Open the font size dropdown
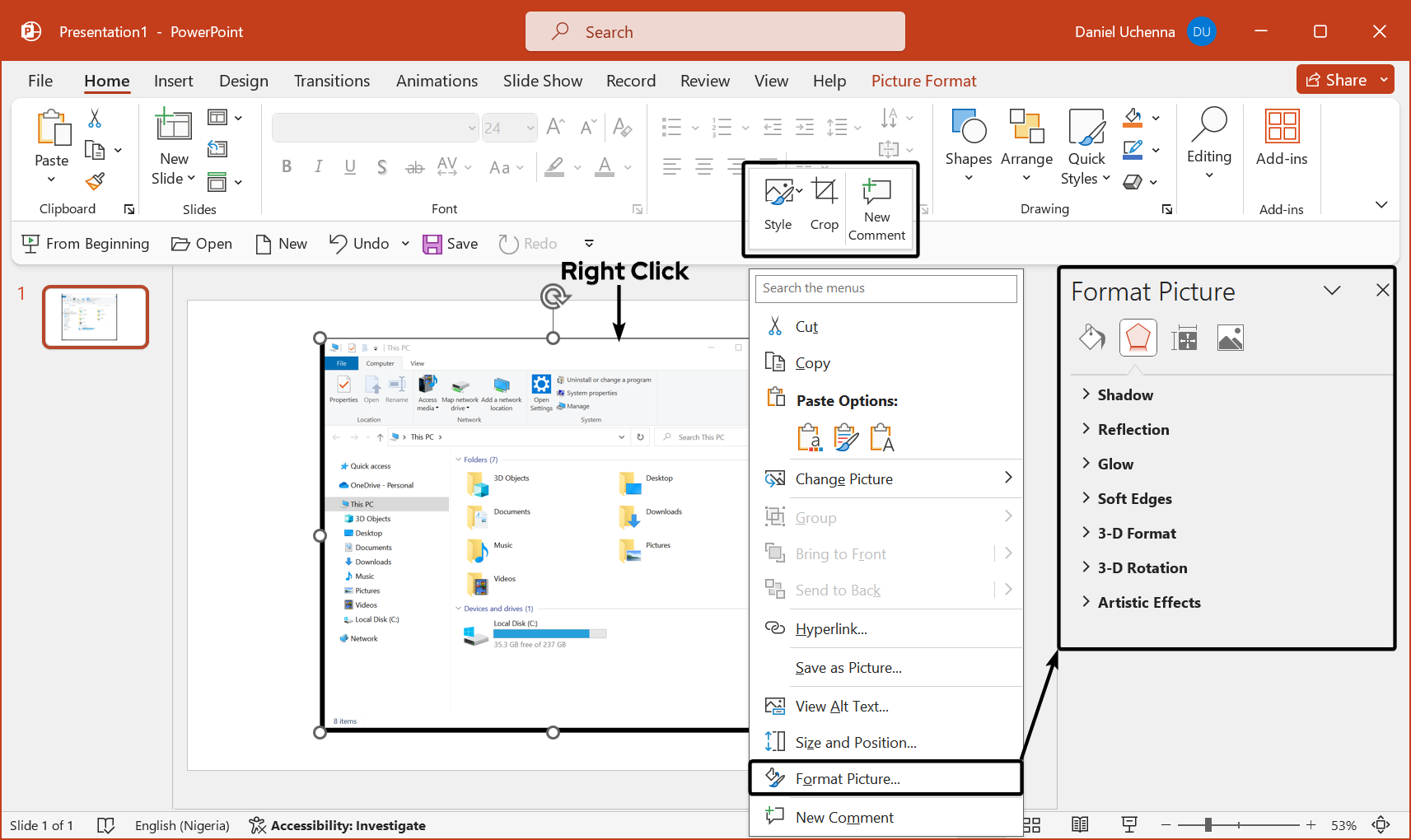Screen dimensions: 1411x840 (530, 128)
